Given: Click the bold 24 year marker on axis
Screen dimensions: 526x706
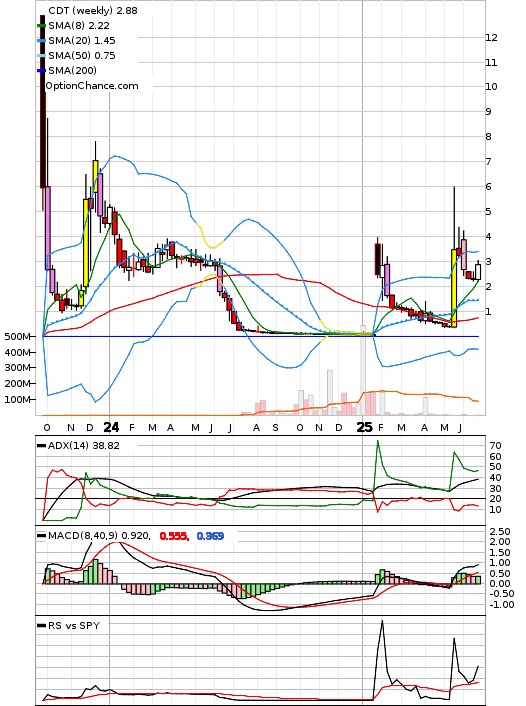Looking at the screenshot, I should [111, 427].
